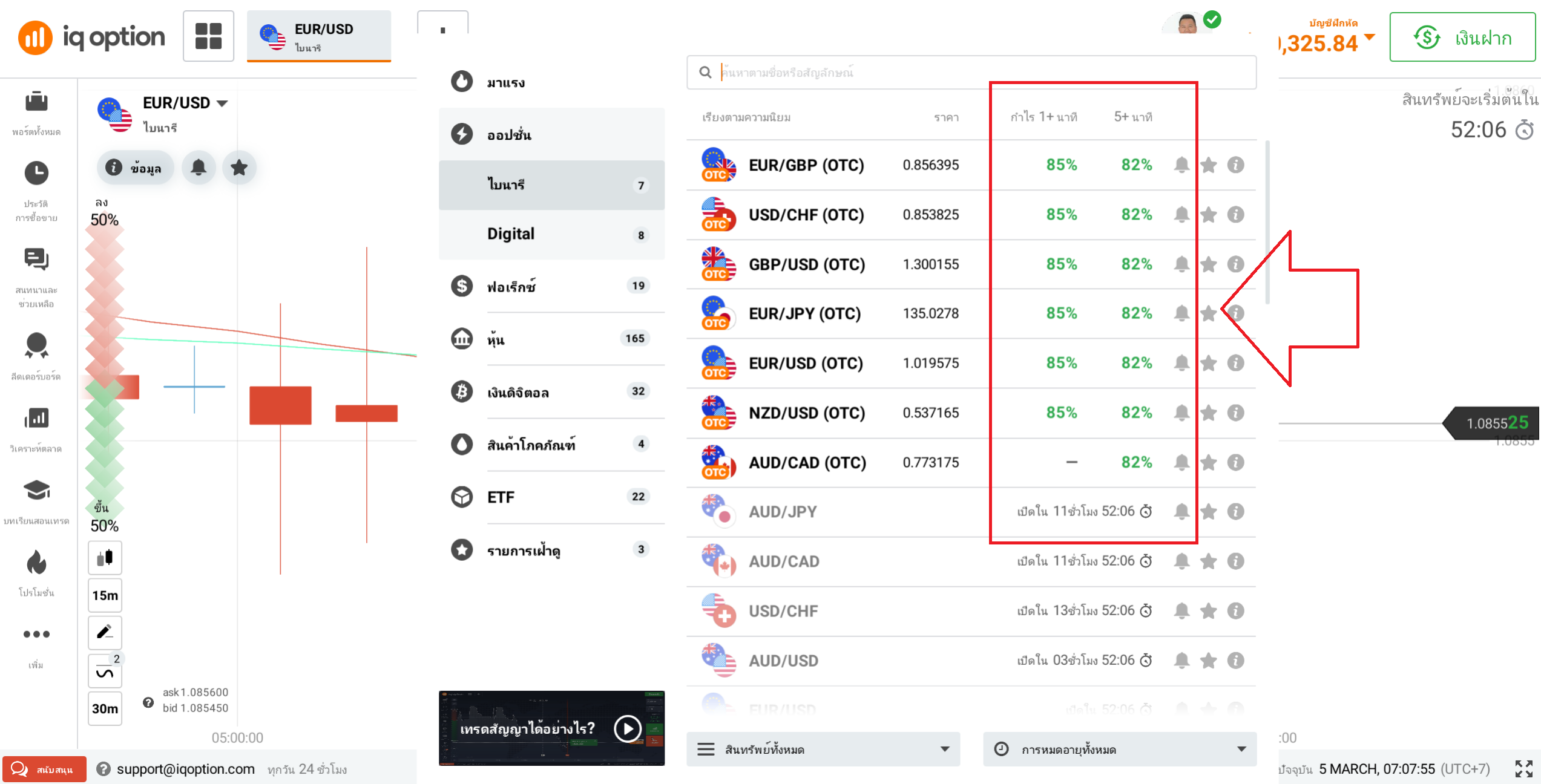Screen dimensions: 1541x784
Task: Toggle alert bell for NZD/USD (OTC)
Action: [x=1181, y=413]
